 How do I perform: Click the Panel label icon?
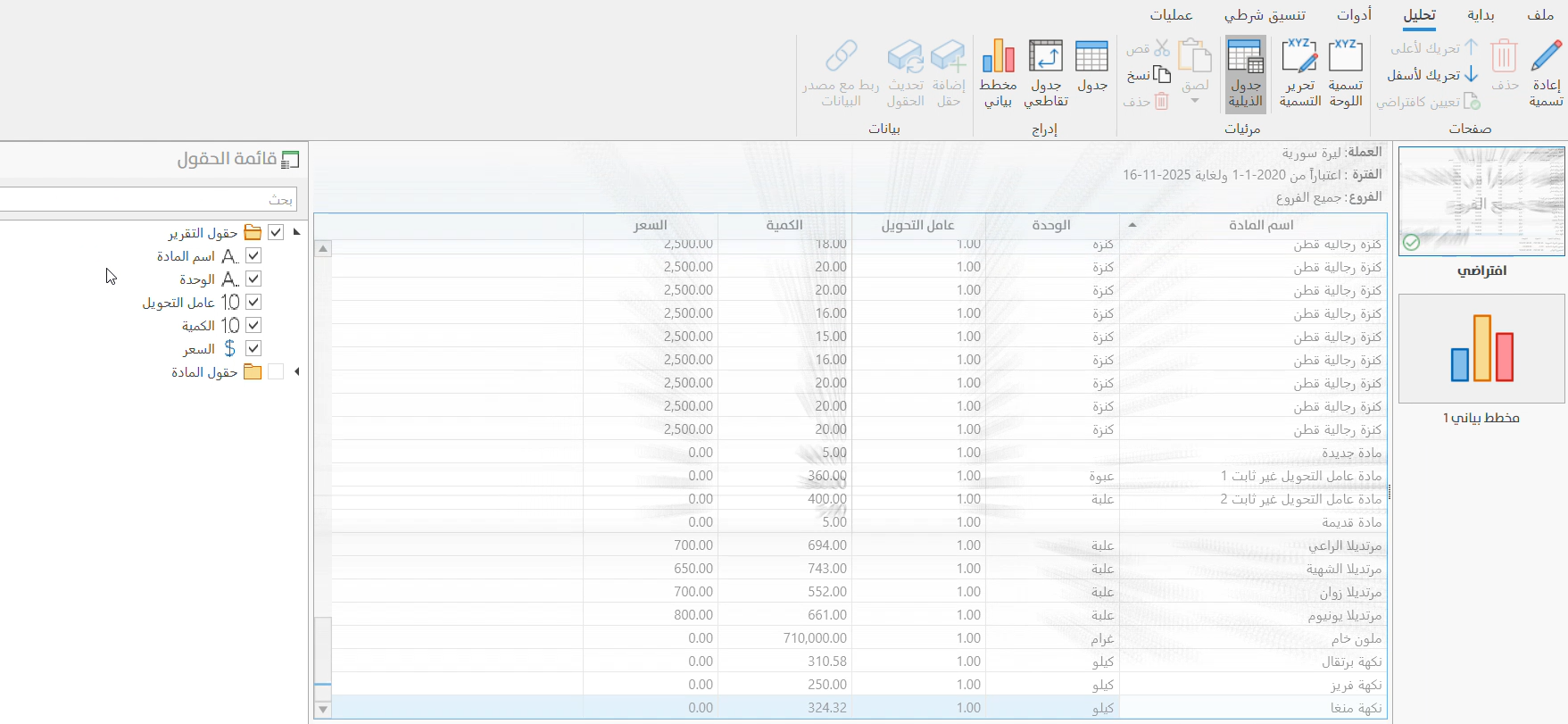(1345, 57)
